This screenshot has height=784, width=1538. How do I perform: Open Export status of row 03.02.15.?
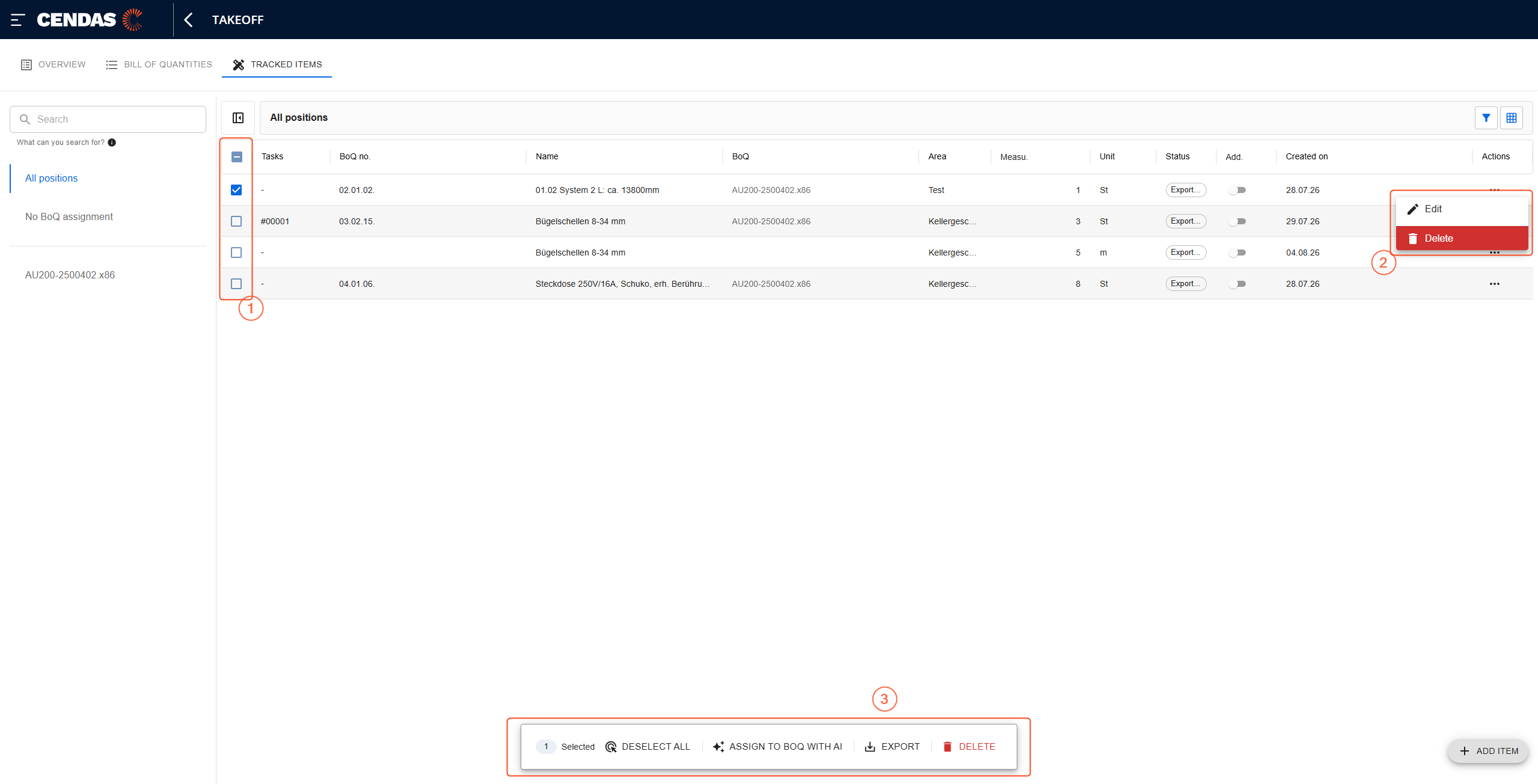tap(1186, 221)
